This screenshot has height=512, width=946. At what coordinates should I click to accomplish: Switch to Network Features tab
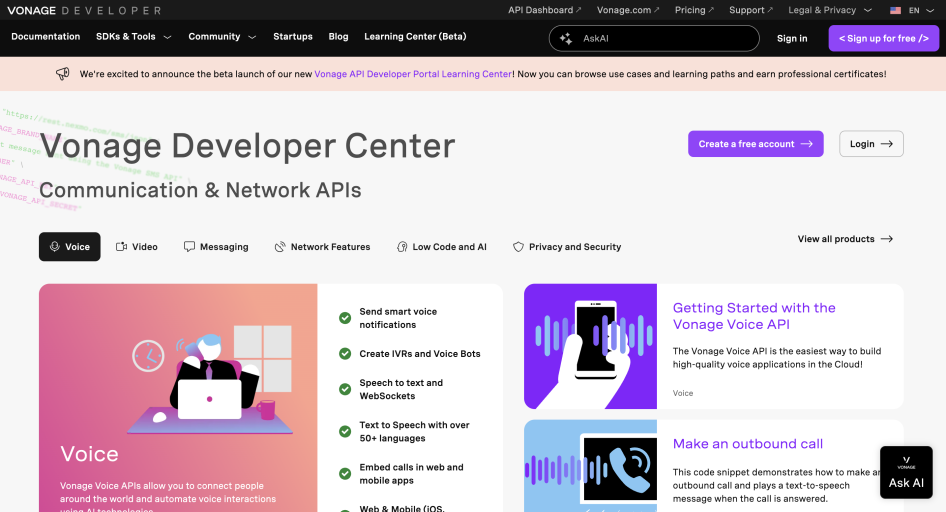[322, 247]
